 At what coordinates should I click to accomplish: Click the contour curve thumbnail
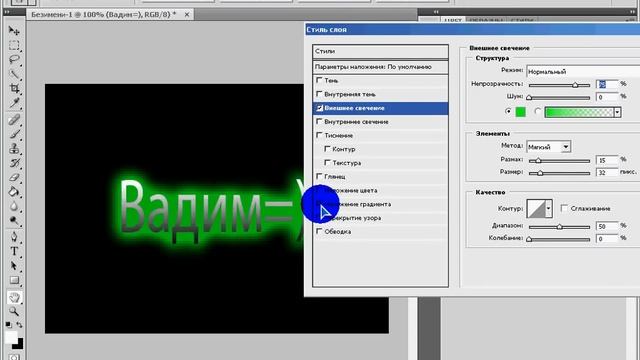tap(536, 209)
